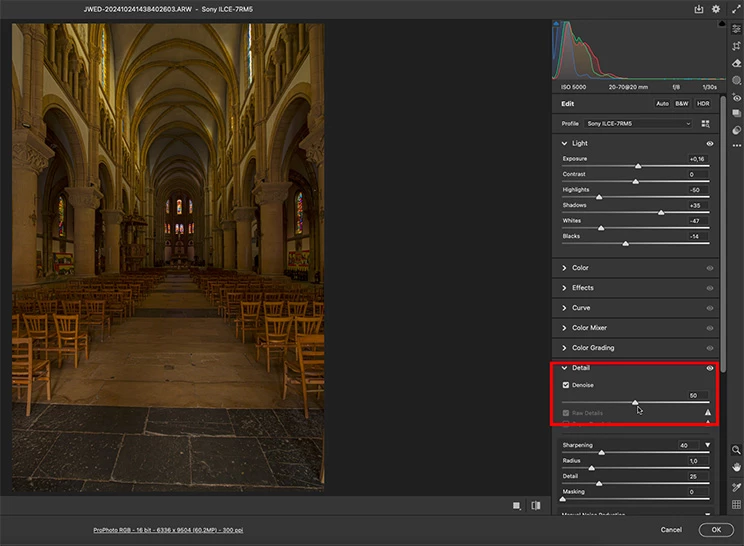Select the Healing eraser tool
The height and width of the screenshot is (546, 744).
coord(736,63)
